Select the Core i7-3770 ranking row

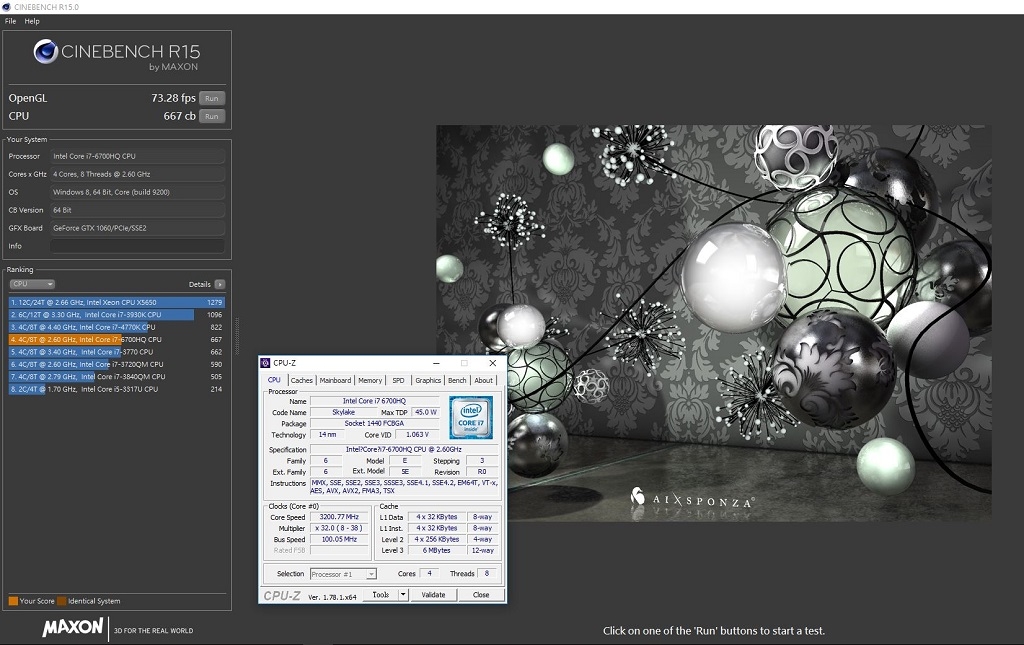[116, 352]
